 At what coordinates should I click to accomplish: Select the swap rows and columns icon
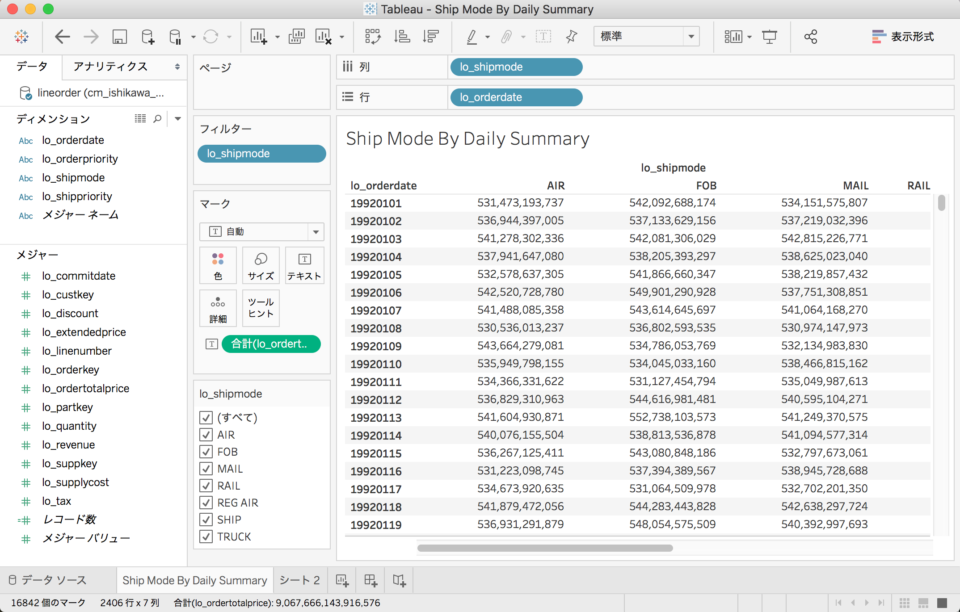[x=371, y=36]
